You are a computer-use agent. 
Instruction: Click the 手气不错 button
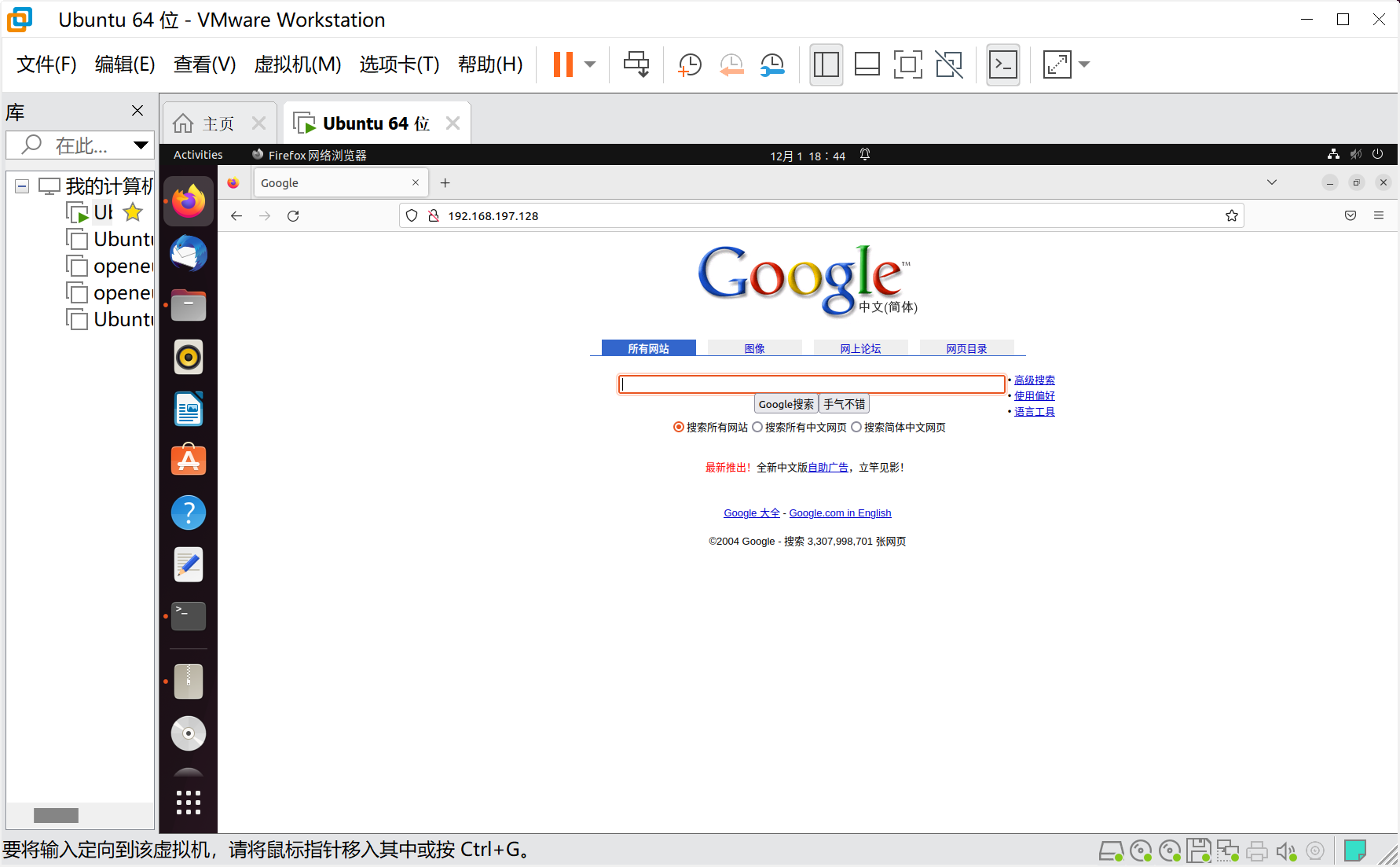(x=844, y=404)
